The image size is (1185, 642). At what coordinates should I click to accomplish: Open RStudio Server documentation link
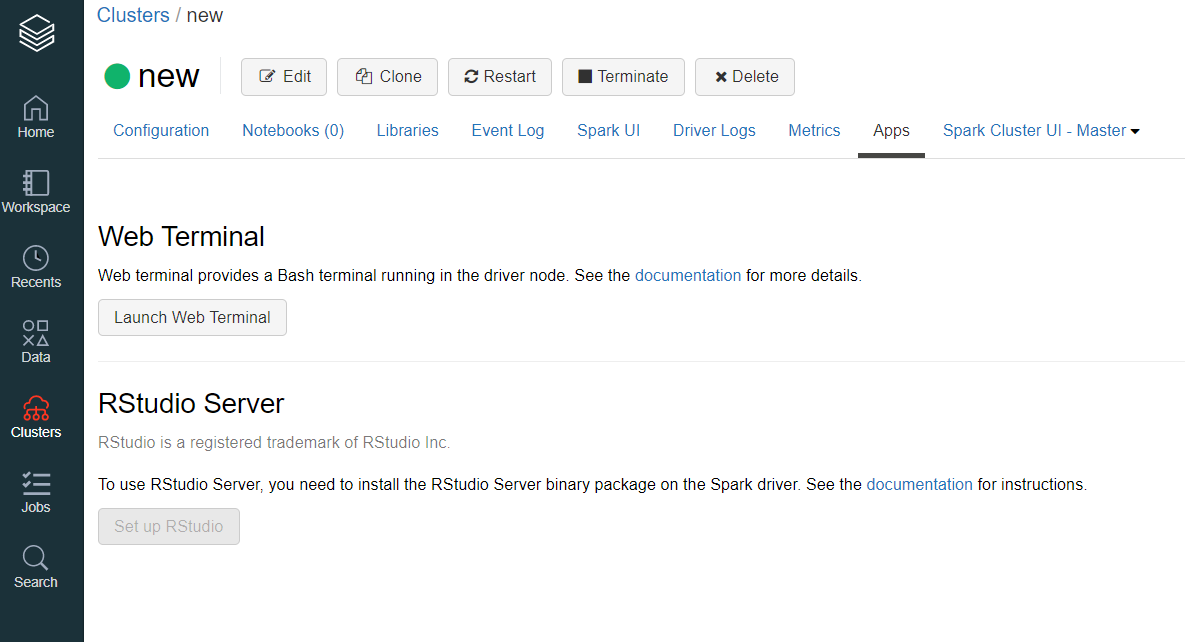919,484
